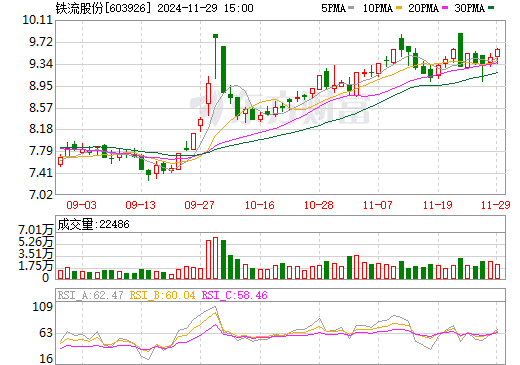Click the 16 RSI axis label
The height and width of the screenshot is (365, 520).
(46, 359)
